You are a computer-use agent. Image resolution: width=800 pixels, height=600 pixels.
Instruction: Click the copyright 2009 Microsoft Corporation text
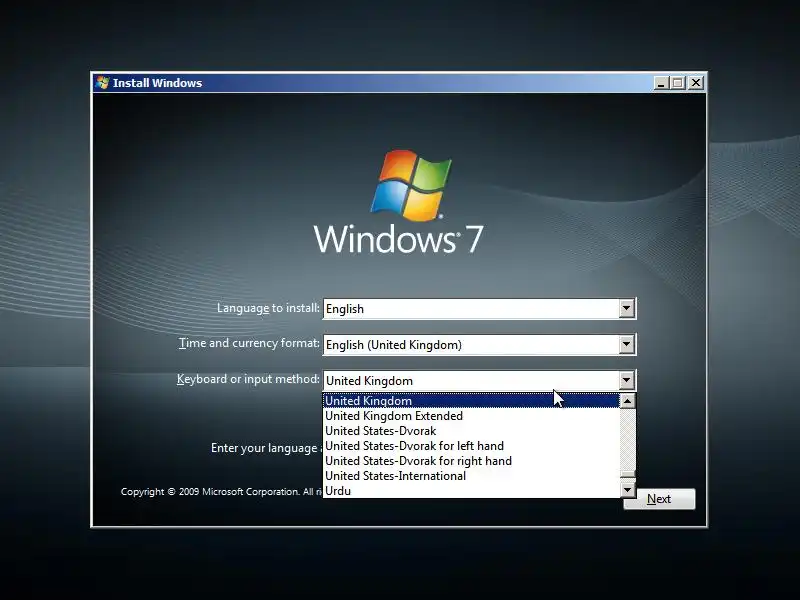[x=220, y=492]
